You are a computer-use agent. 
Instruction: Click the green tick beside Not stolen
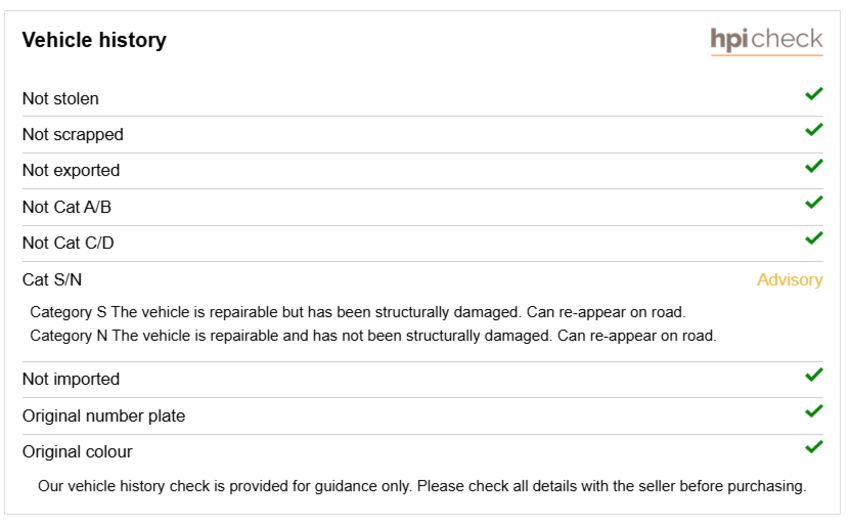[x=814, y=94]
